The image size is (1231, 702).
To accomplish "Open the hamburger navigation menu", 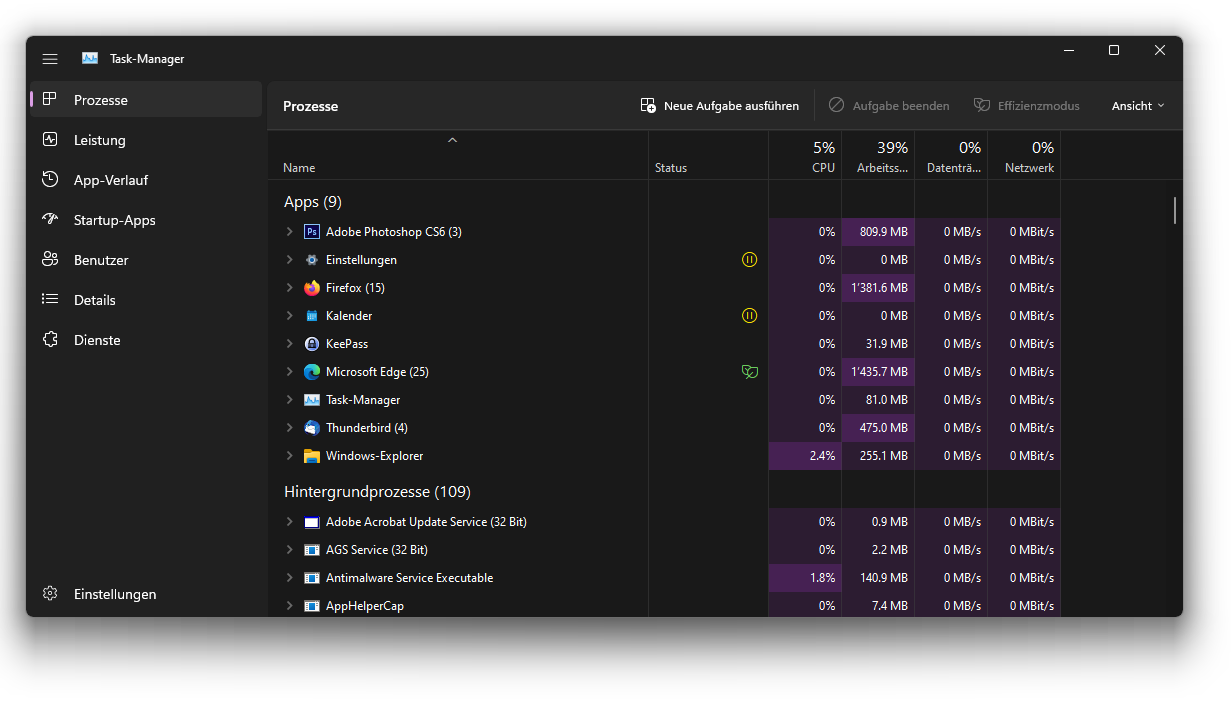I will click(50, 59).
